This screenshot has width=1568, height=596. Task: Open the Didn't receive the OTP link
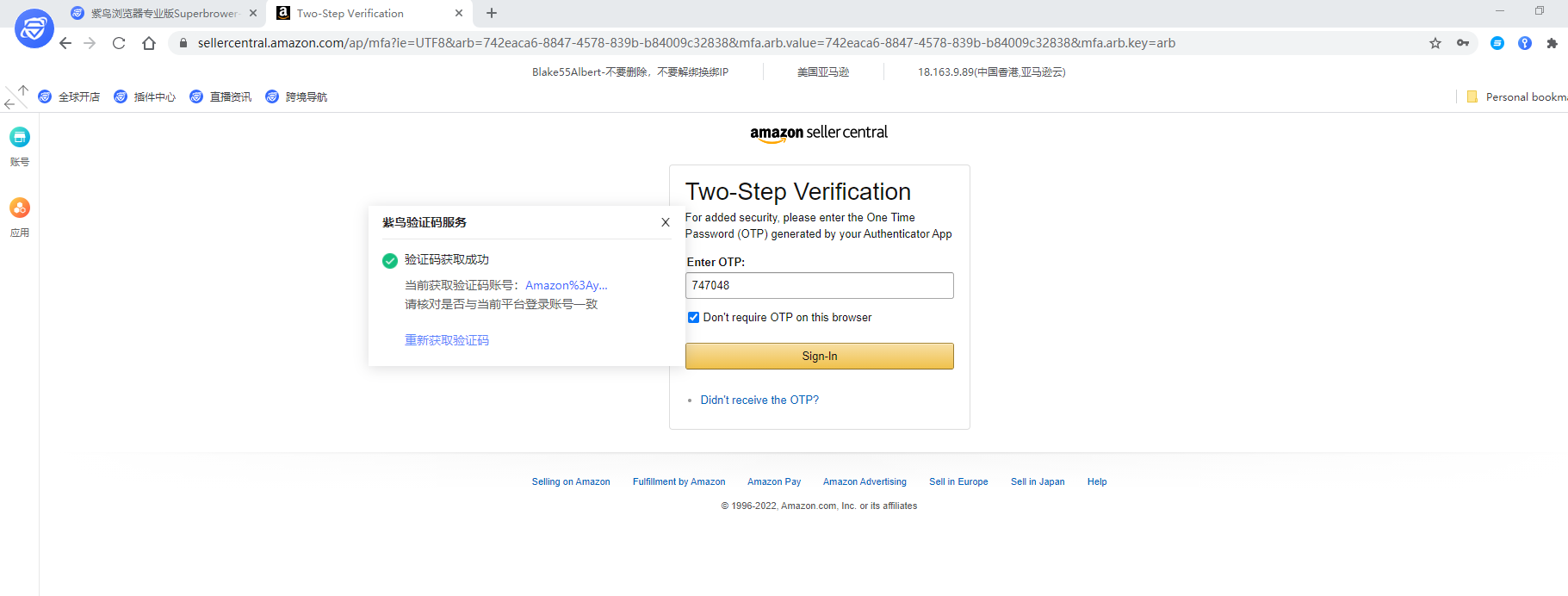(759, 400)
